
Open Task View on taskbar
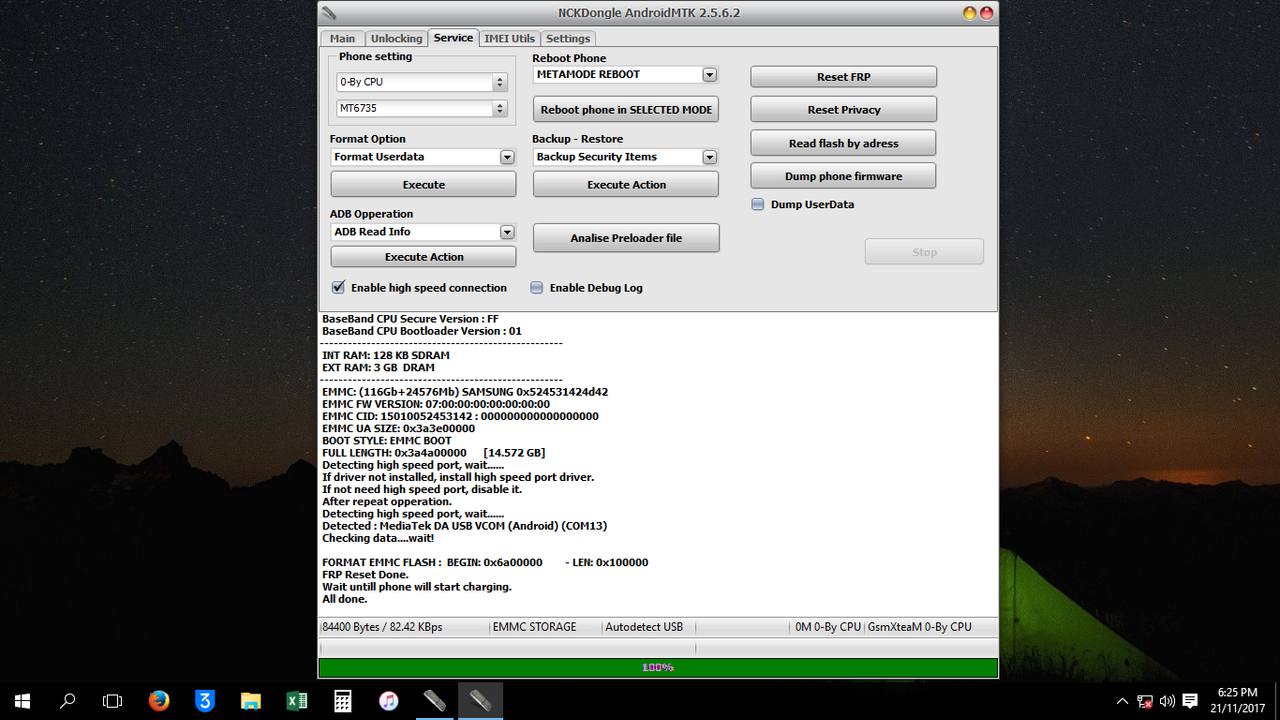[x=113, y=701]
